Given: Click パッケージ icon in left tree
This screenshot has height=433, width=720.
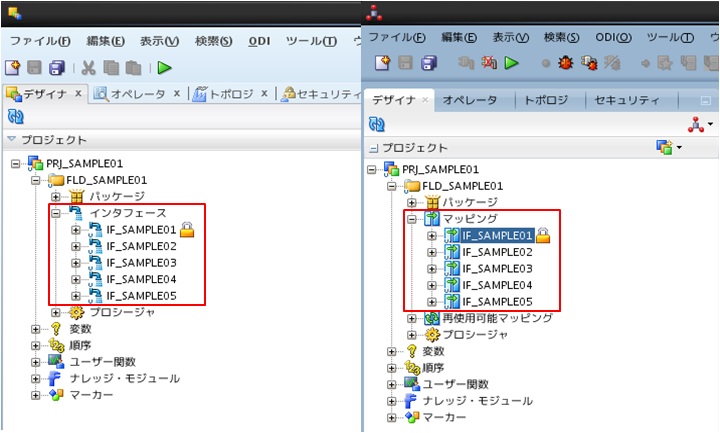Looking at the screenshot, I should [76, 196].
